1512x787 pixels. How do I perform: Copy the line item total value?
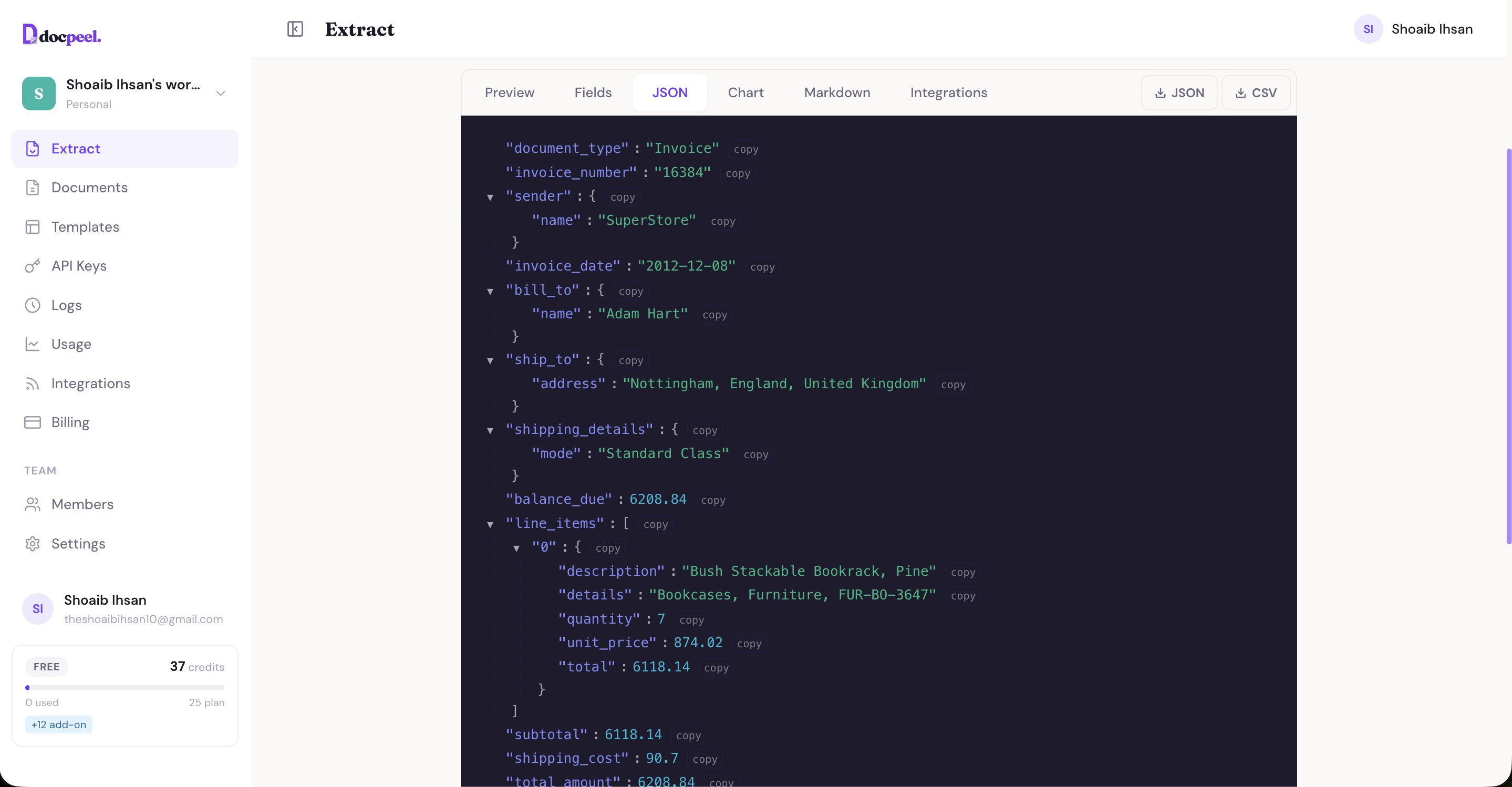coord(717,668)
